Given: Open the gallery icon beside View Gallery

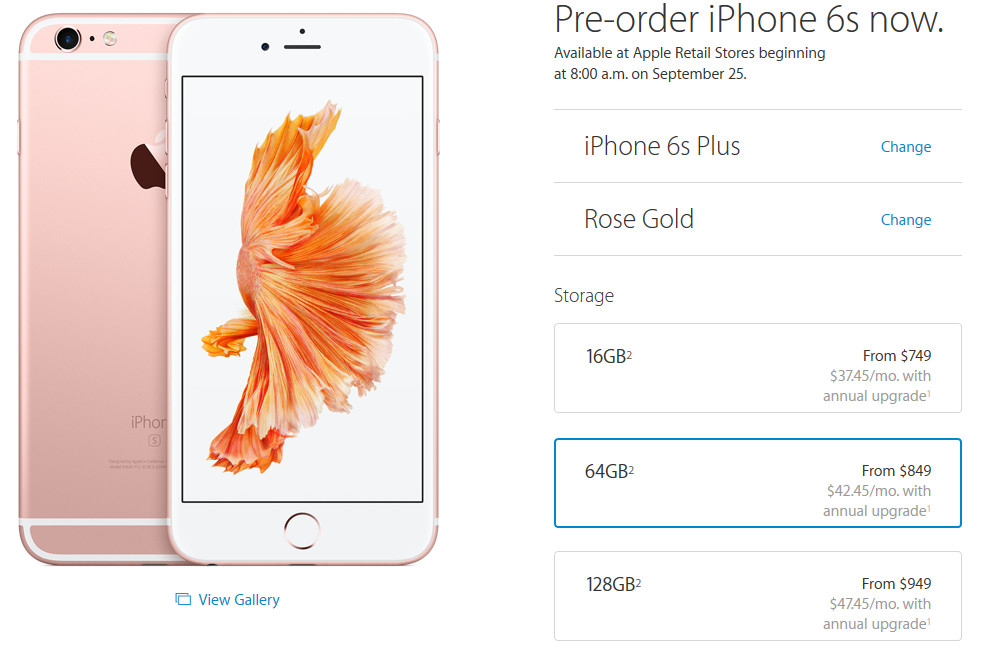Looking at the screenshot, I should coord(183,600).
